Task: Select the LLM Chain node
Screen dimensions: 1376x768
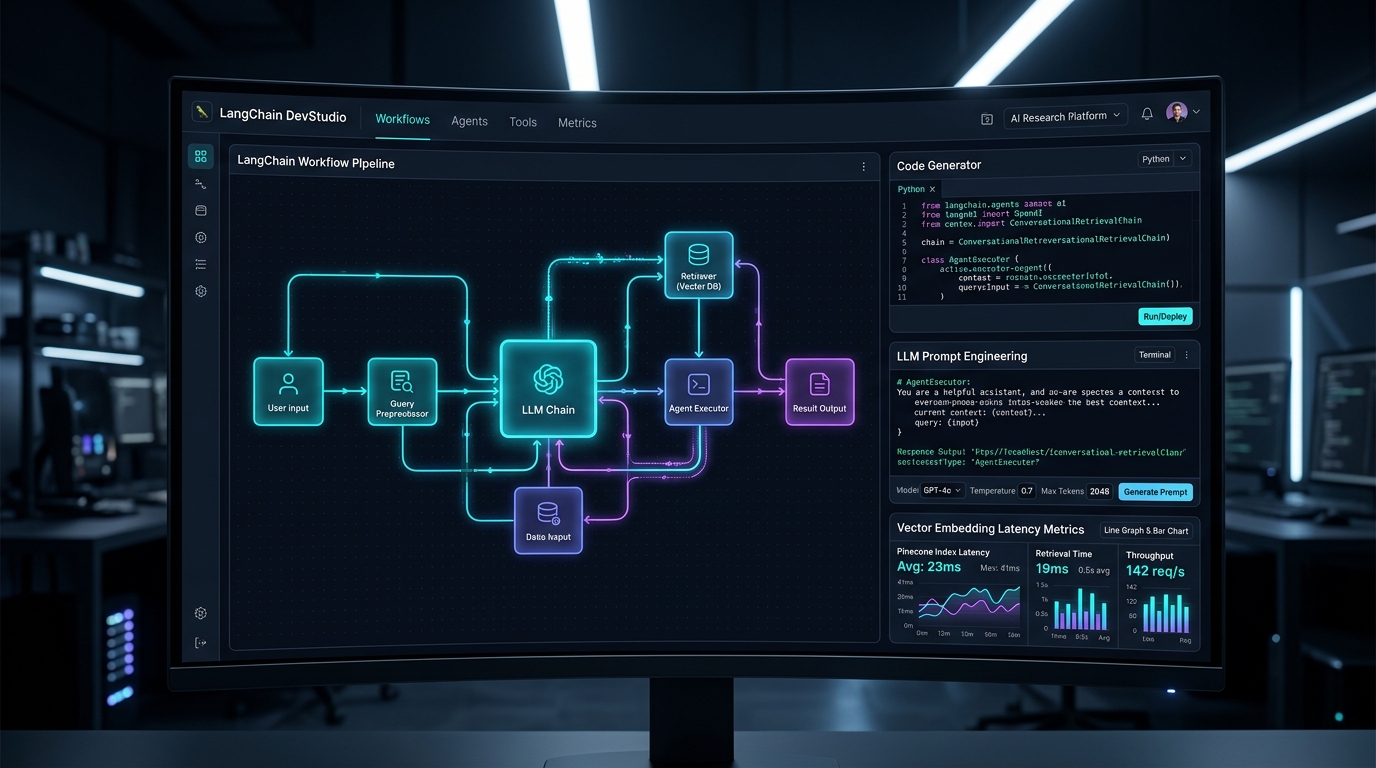Action: click(x=548, y=389)
